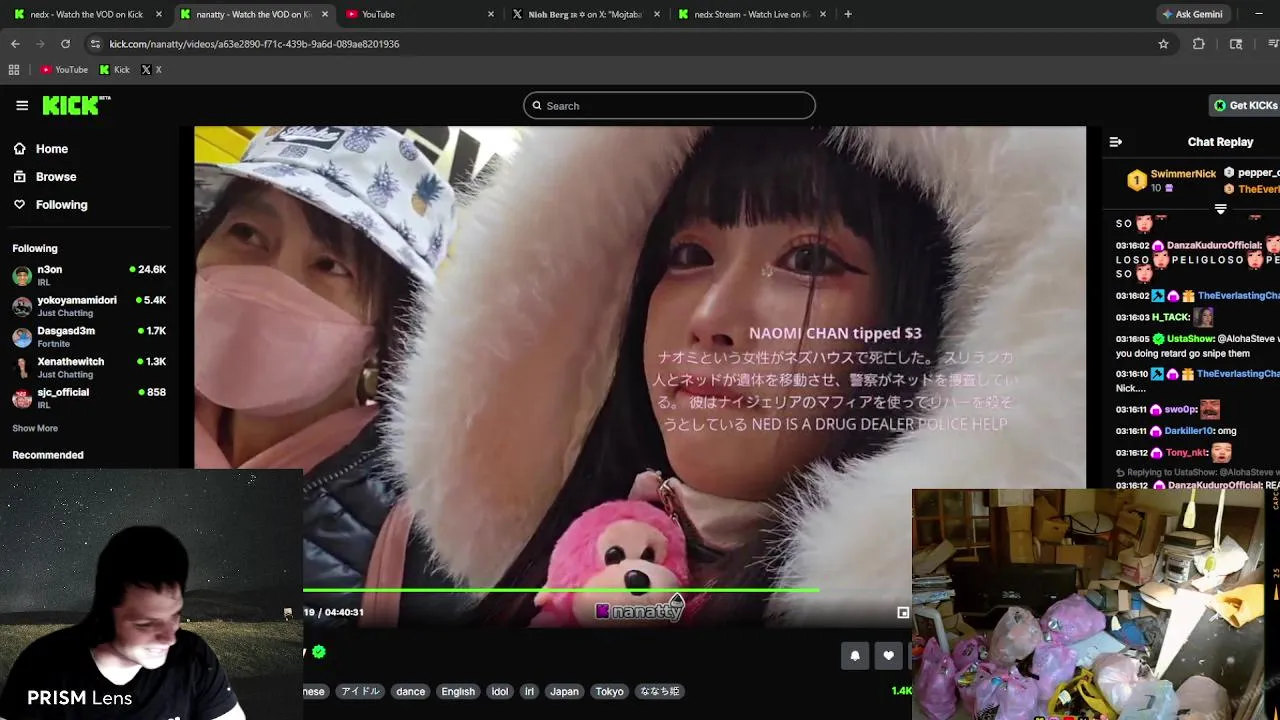The image size is (1280, 720).
Task: Open sjc_official followed channel
Action: 89,398
